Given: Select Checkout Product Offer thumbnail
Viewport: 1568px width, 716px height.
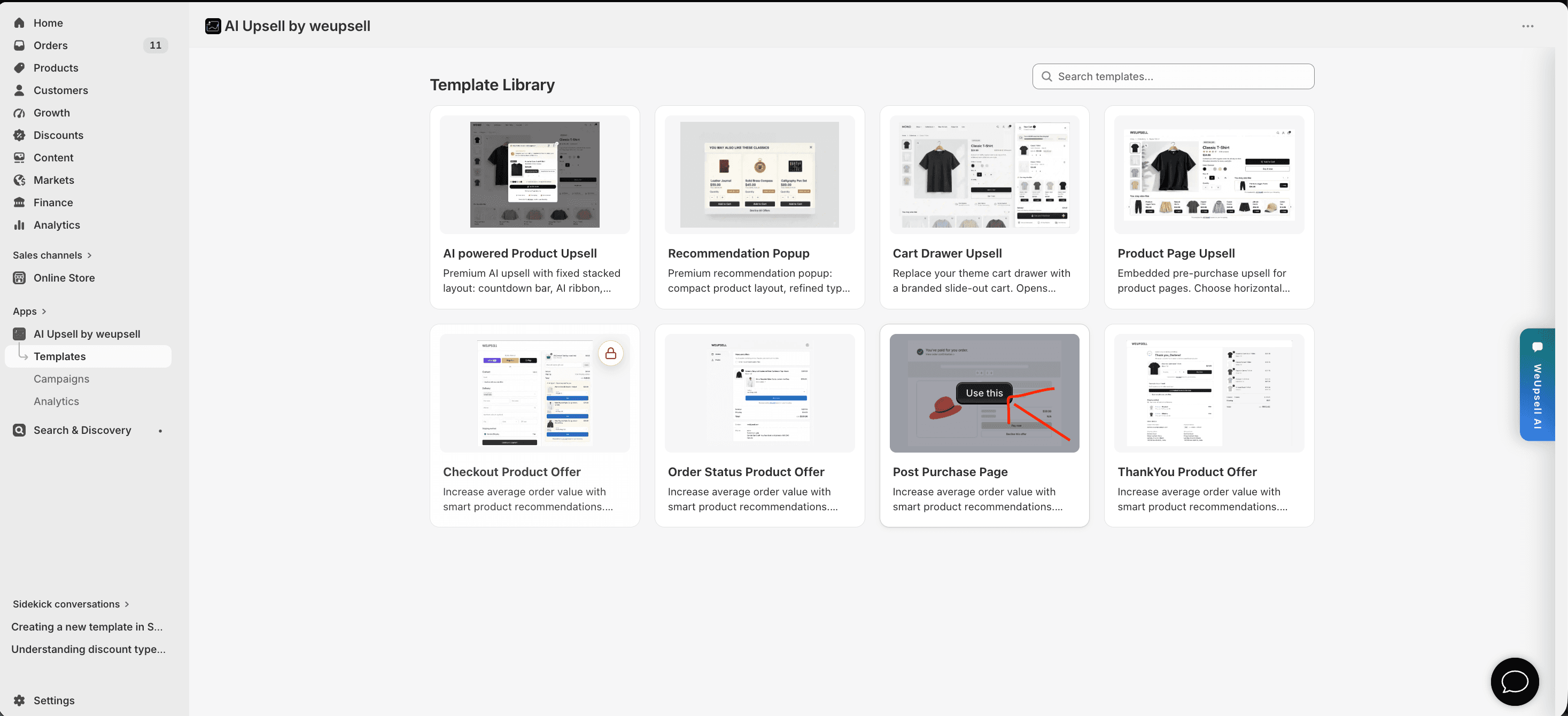Looking at the screenshot, I should 534,393.
